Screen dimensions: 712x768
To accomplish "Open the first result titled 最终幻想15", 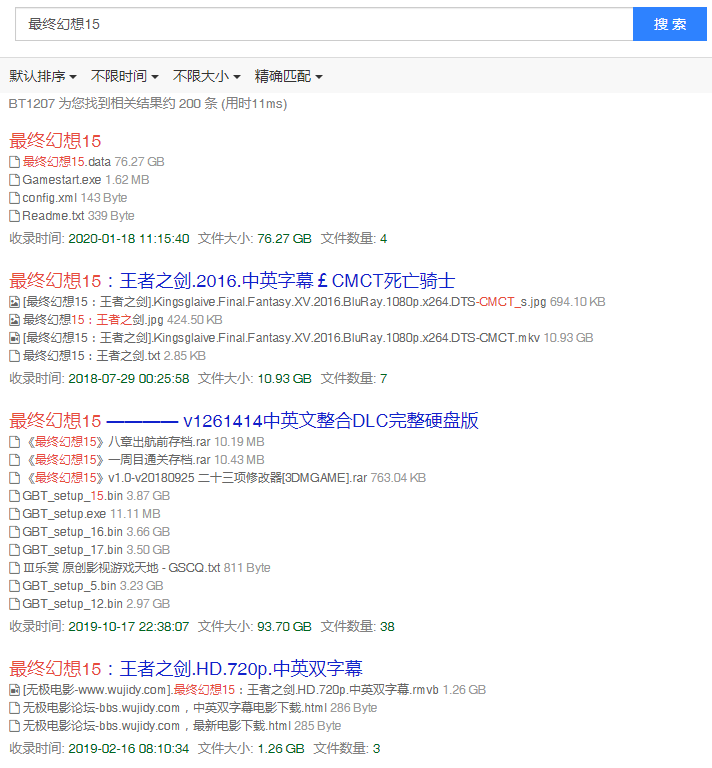I will tap(55, 141).
